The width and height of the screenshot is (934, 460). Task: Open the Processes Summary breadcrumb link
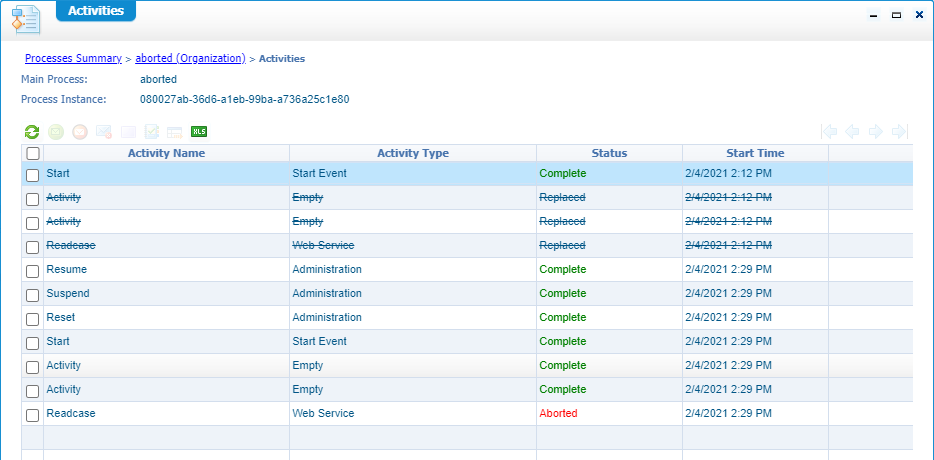coord(73,59)
